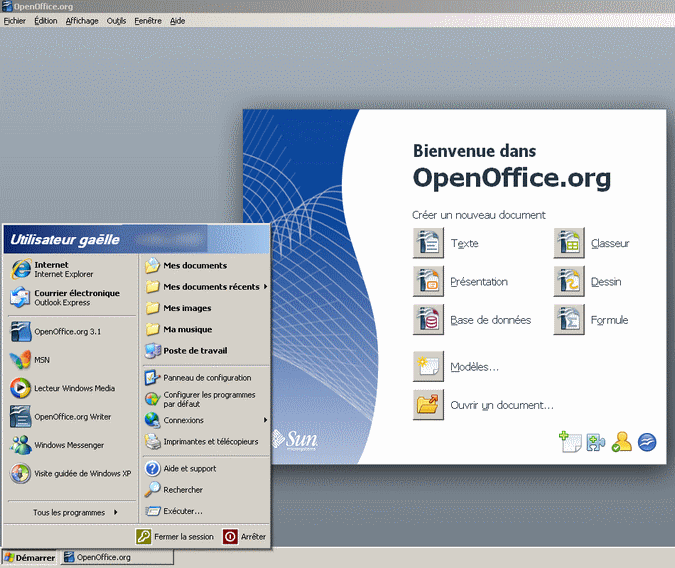
Task: Open Mes images folder
Action: (x=206, y=308)
